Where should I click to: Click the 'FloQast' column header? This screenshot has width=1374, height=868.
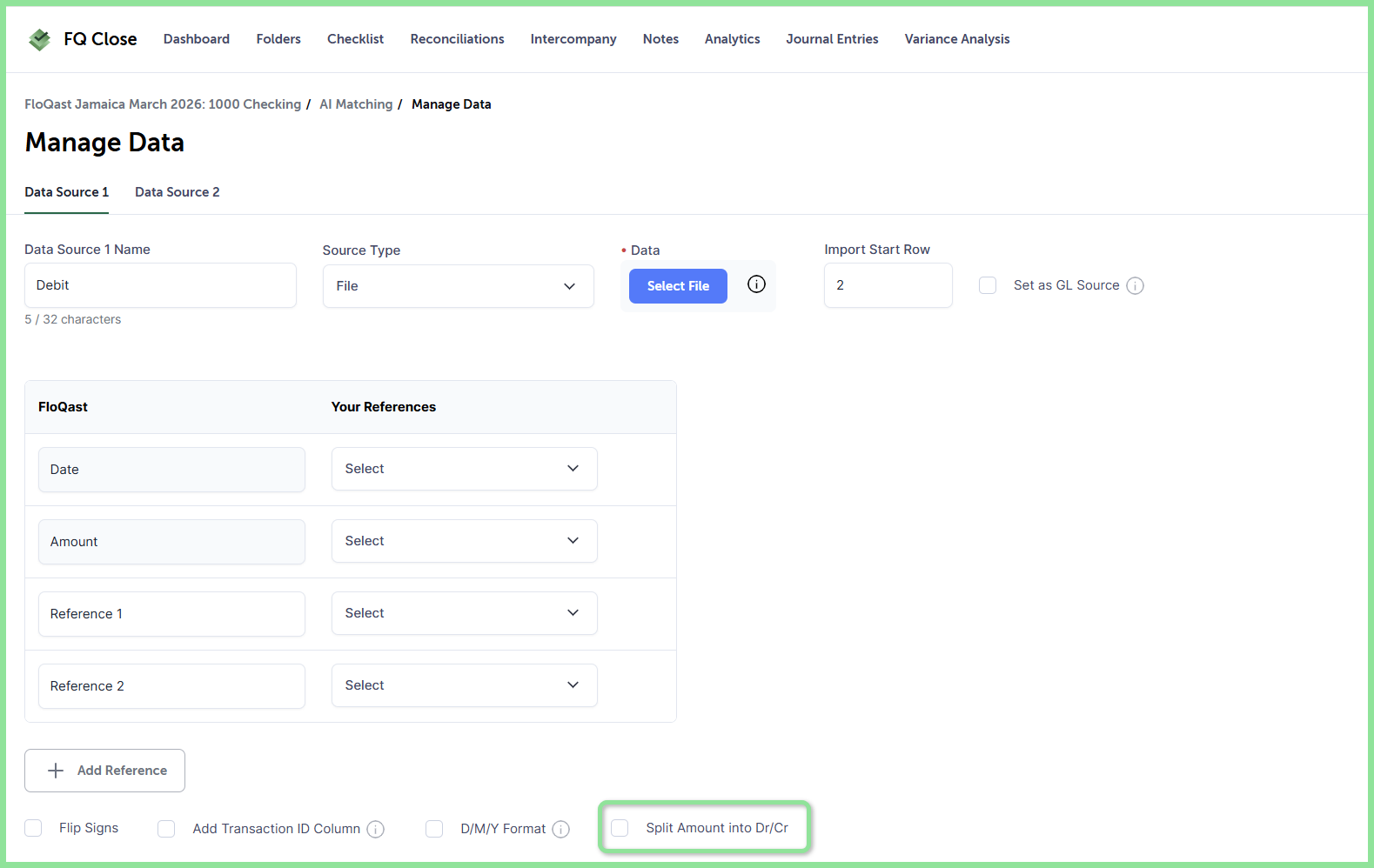coord(63,407)
